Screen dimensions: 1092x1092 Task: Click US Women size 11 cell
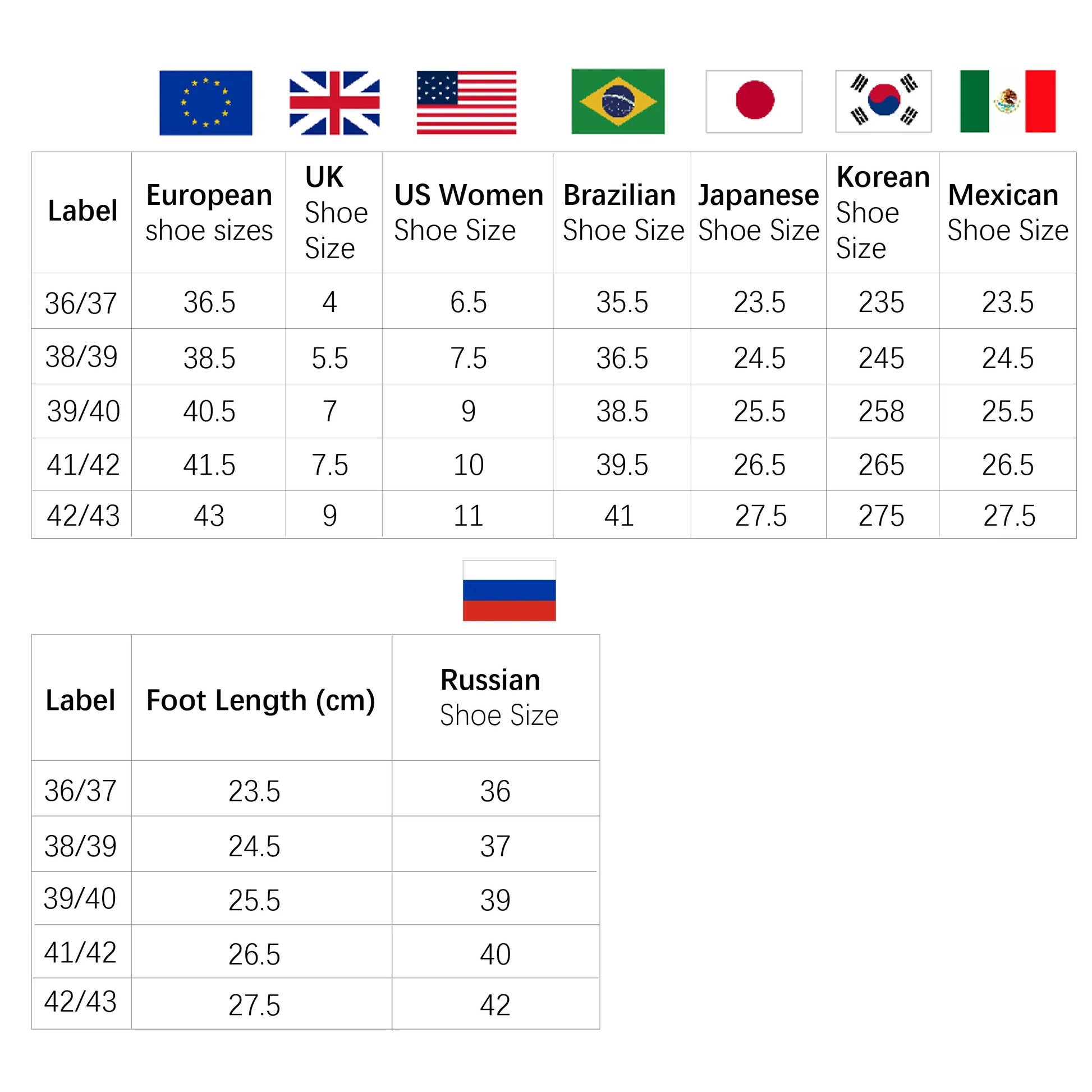click(x=468, y=516)
